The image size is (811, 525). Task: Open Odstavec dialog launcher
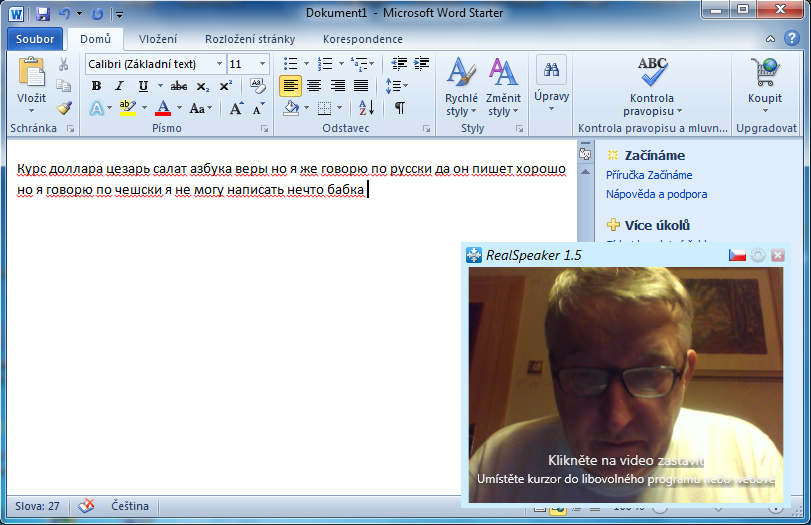[x=426, y=129]
